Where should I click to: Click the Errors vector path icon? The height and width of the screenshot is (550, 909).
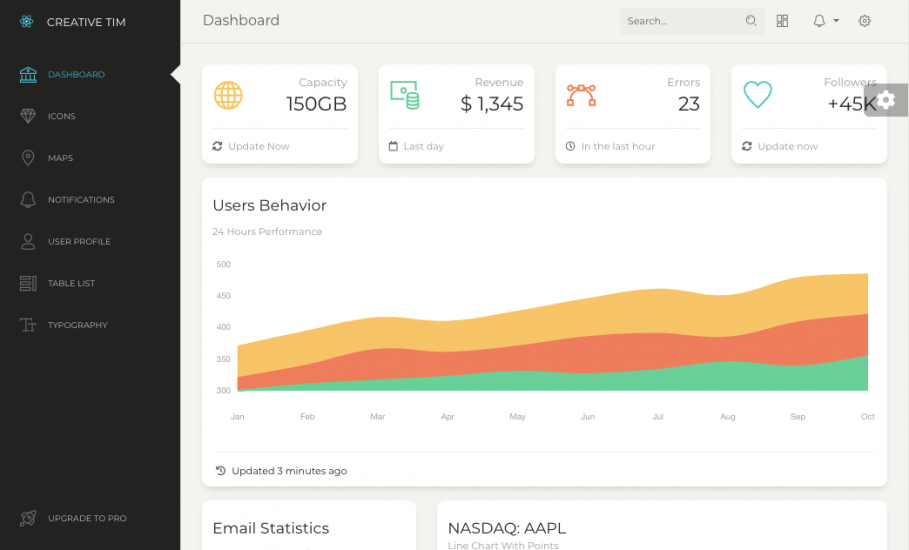[581, 95]
